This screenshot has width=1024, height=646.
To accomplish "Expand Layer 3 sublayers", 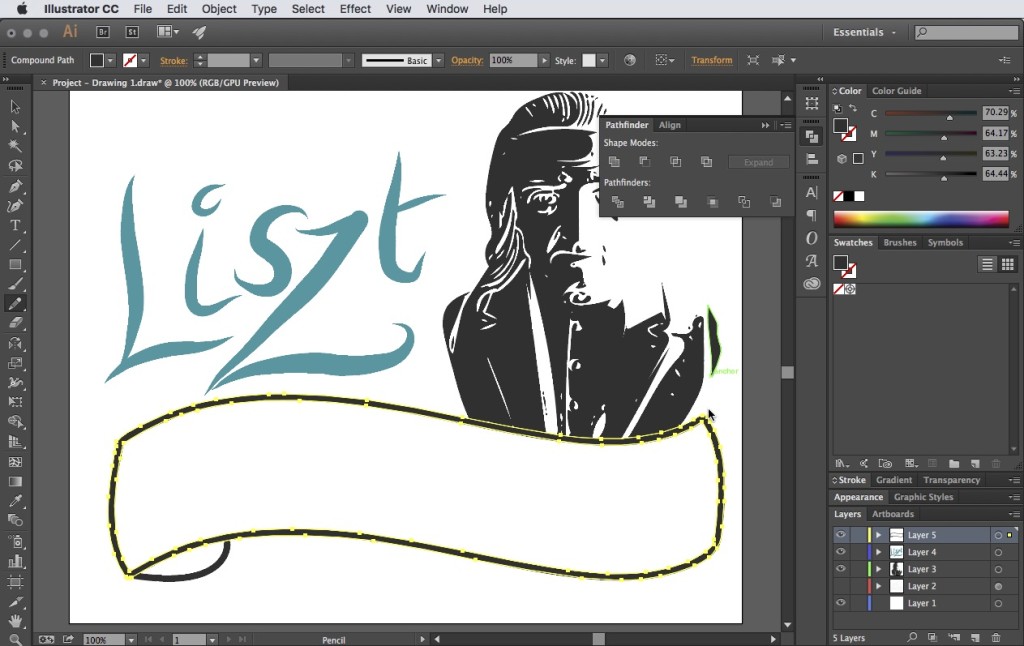I will 878,569.
